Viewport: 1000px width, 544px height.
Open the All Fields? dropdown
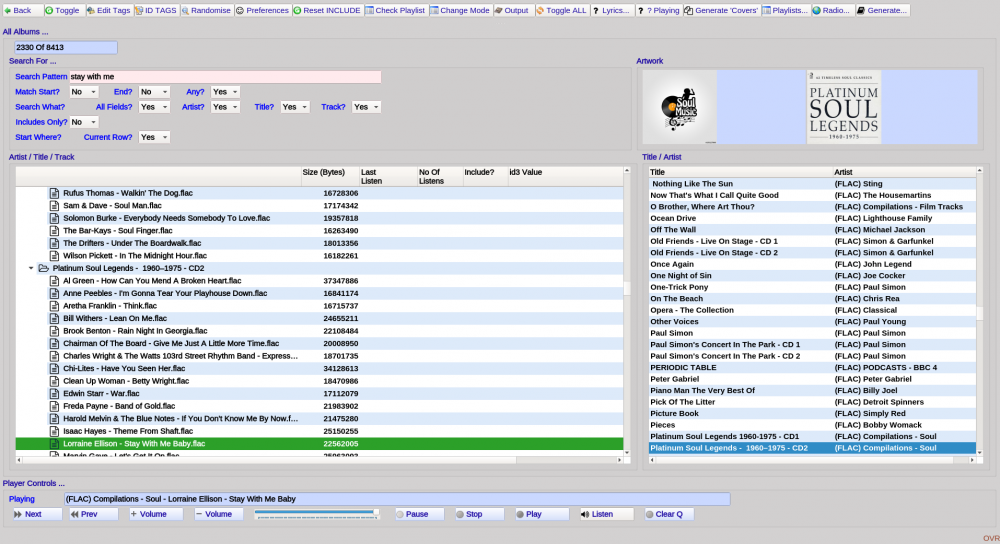click(x=154, y=107)
